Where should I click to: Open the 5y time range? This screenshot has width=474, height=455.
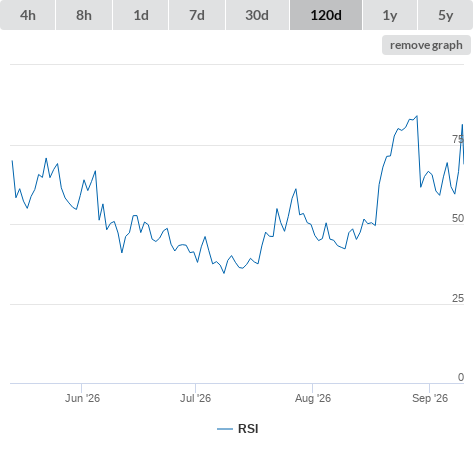click(x=445, y=15)
